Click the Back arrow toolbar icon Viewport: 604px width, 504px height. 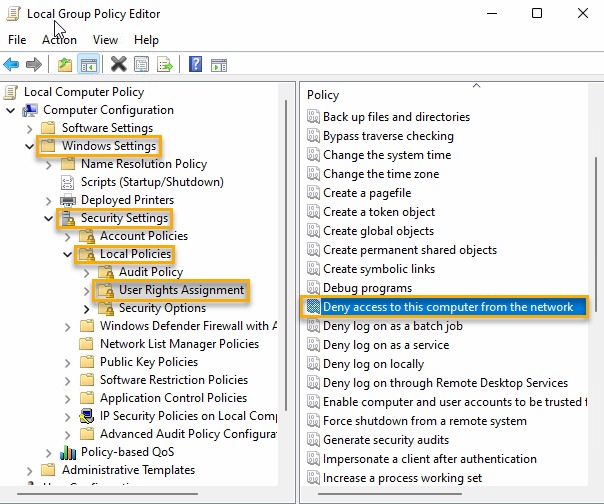(11, 64)
